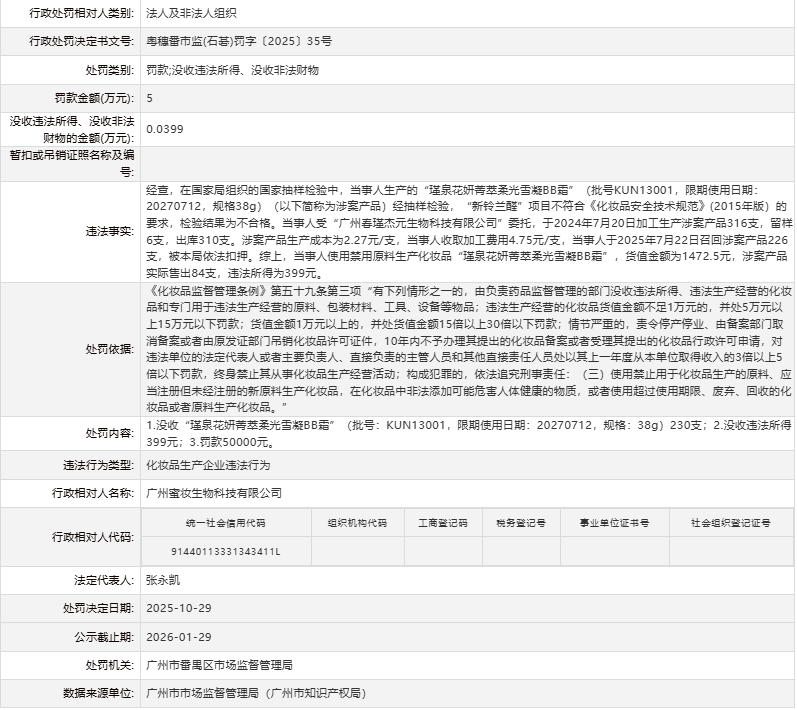
Task: Click the 社会组织登记证号 column header
Action: coord(730,522)
